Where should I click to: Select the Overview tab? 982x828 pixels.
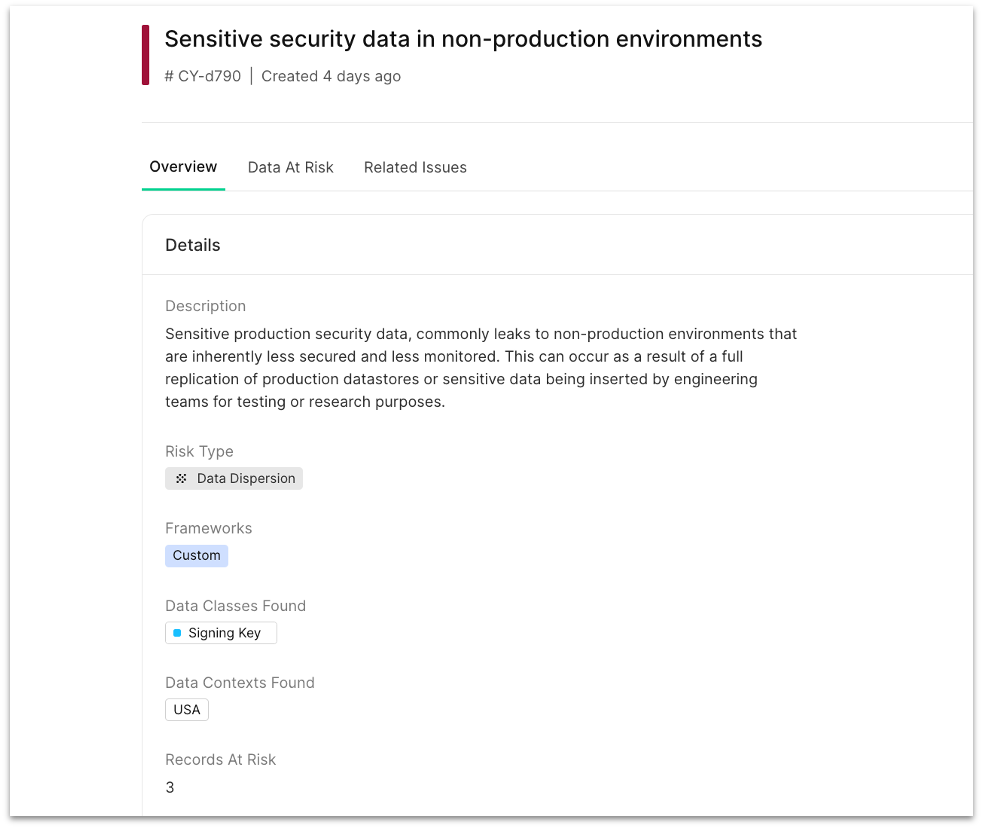[183, 167]
